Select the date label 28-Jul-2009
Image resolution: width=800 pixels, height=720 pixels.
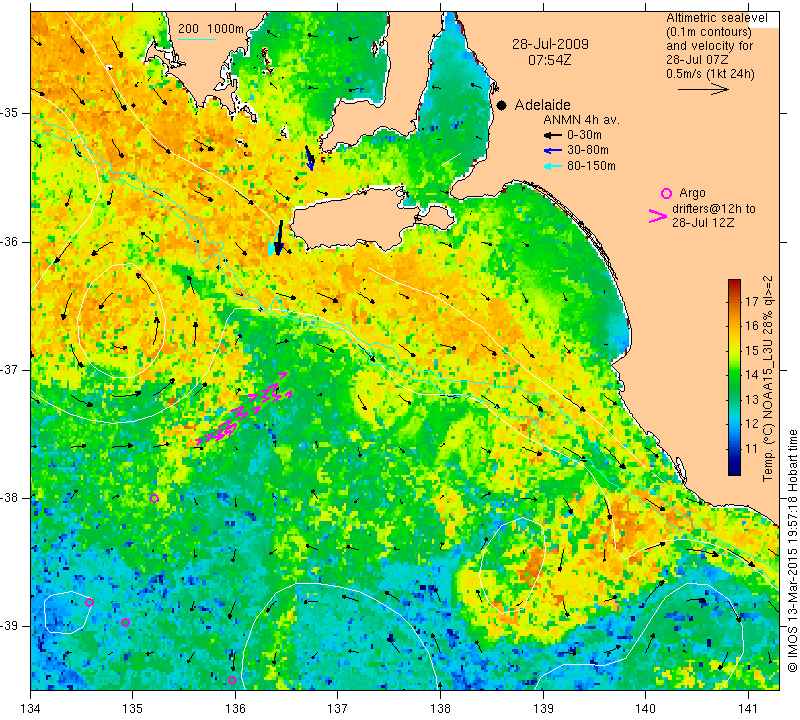point(550,44)
